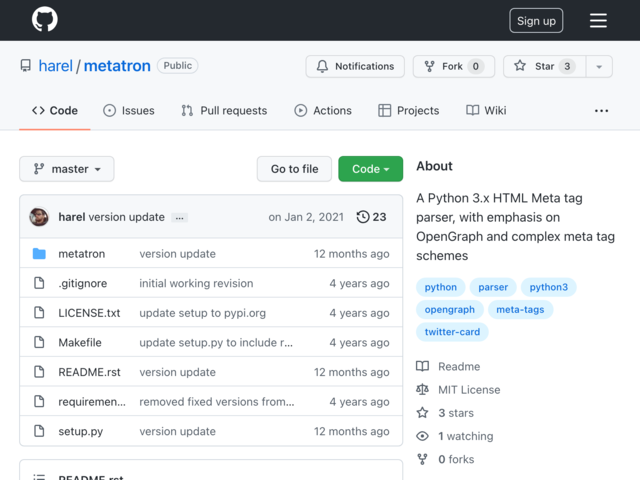The image size is (640, 480).
Task: Go to the Projects tab
Action: click(x=409, y=111)
